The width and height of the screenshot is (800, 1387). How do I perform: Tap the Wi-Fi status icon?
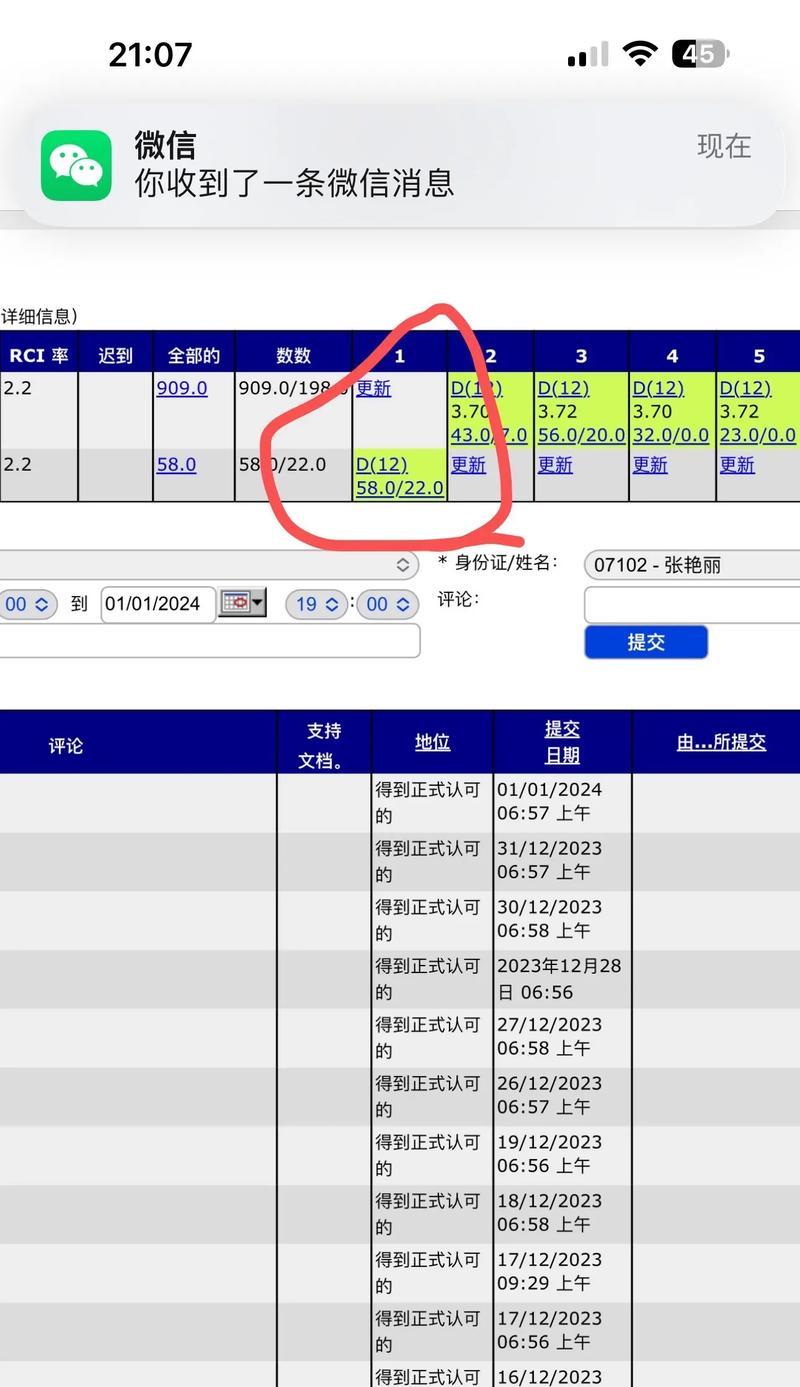pos(639,54)
